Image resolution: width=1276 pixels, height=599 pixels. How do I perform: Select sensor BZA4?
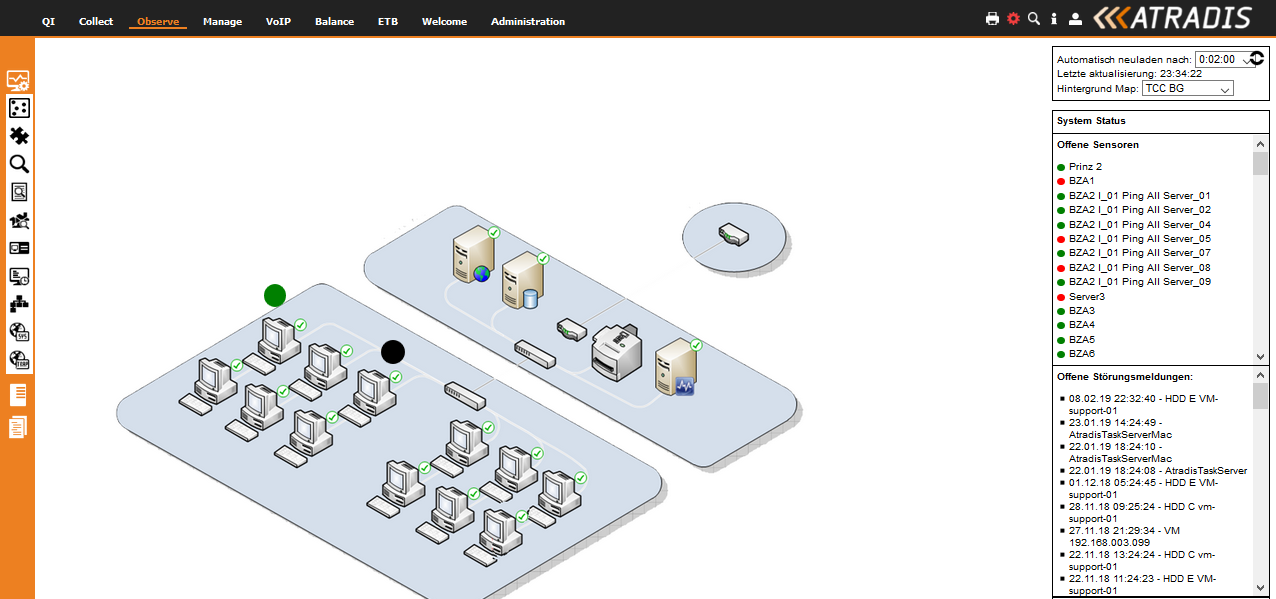(1081, 325)
